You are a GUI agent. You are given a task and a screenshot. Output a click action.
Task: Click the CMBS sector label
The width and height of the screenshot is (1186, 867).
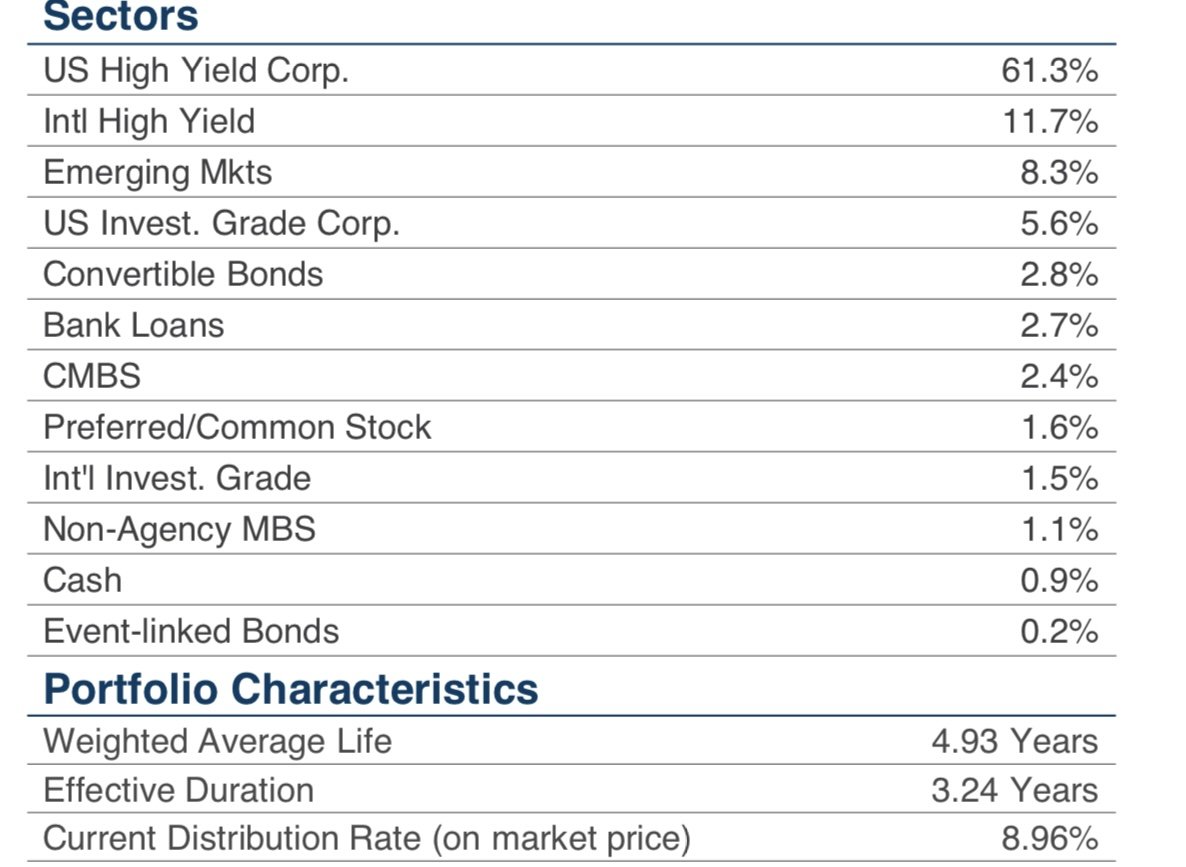coord(92,376)
